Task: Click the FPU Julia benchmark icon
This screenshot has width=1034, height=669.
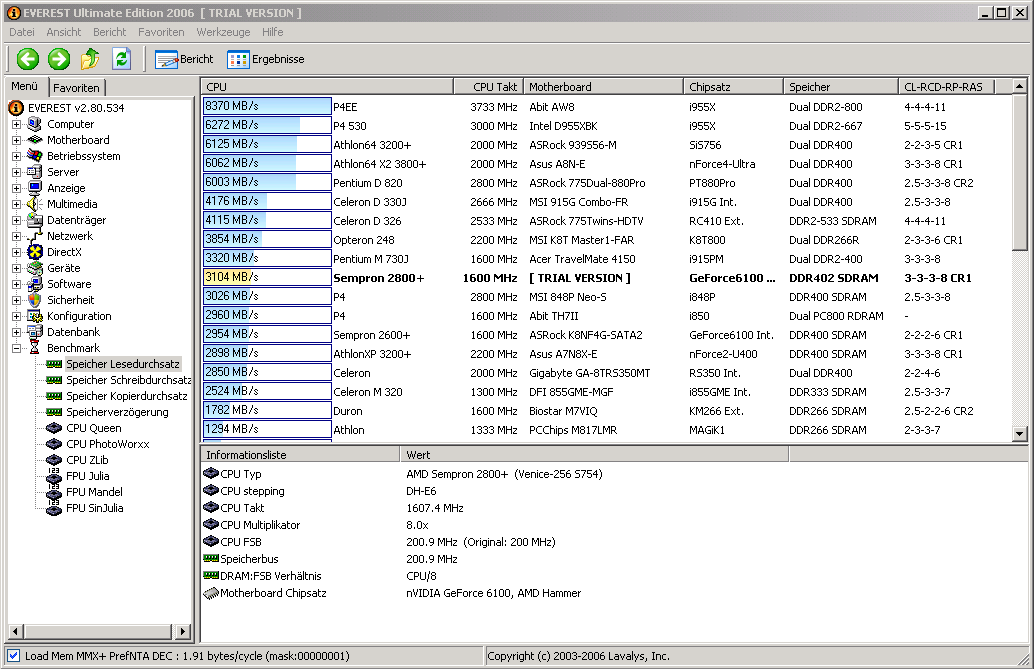Action: pyautogui.click(x=54, y=476)
